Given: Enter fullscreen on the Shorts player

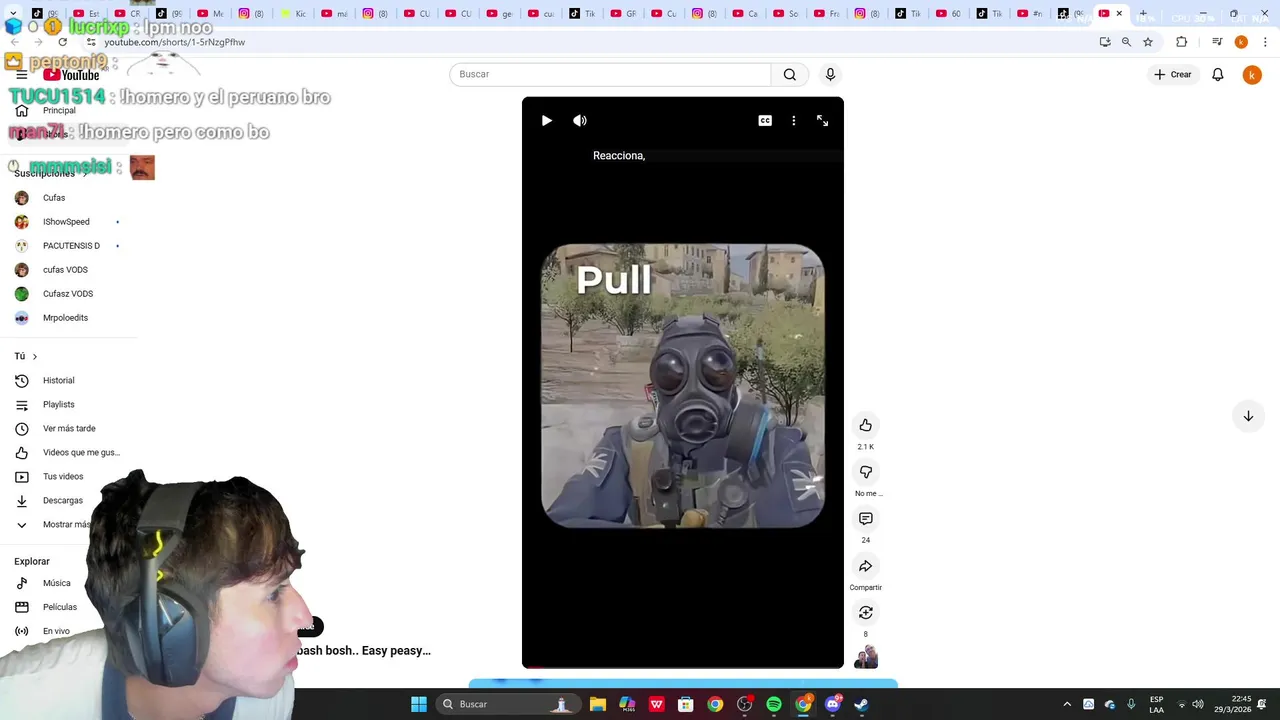Looking at the screenshot, I should pos(822,120).
